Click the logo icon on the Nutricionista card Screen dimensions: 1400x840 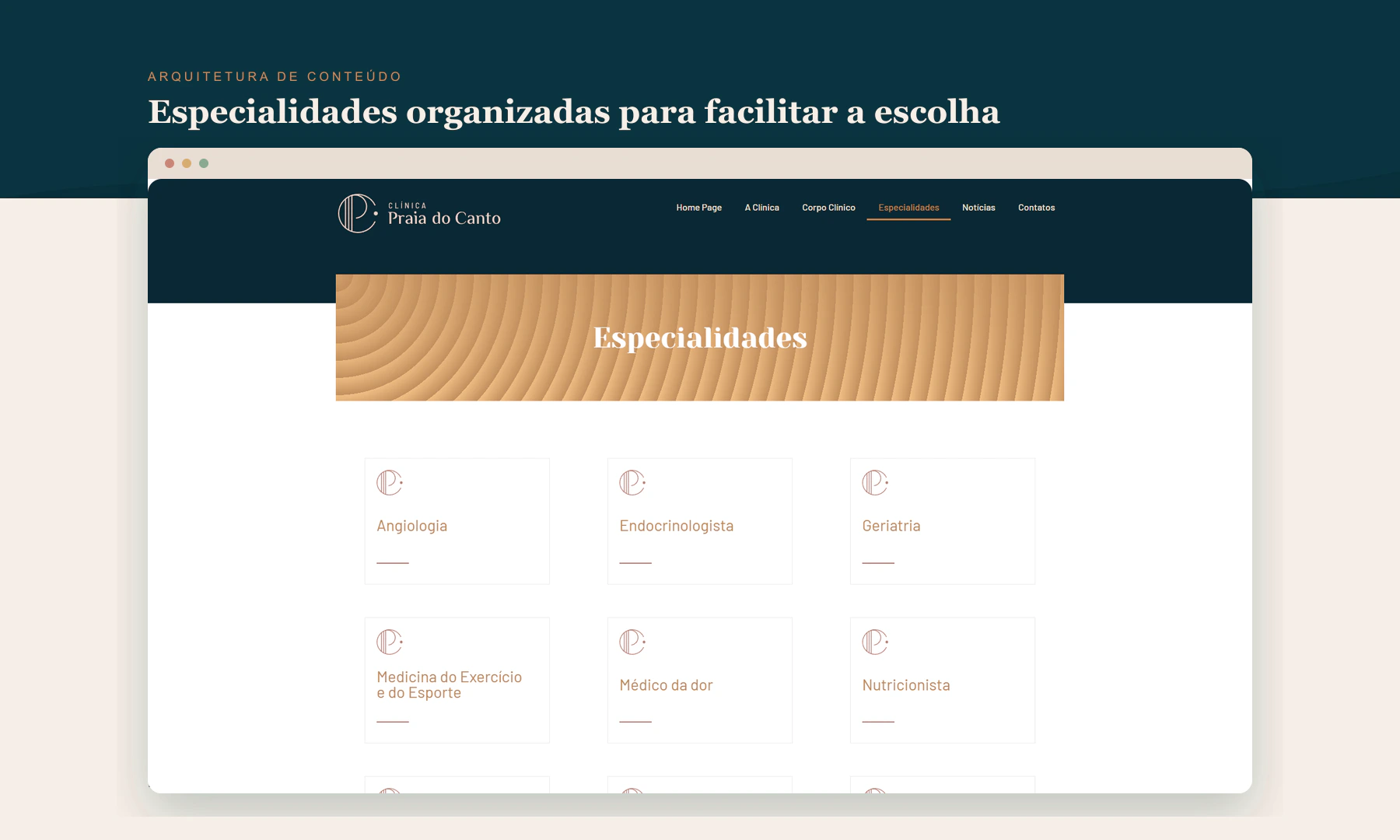click(x=875, y=642)
